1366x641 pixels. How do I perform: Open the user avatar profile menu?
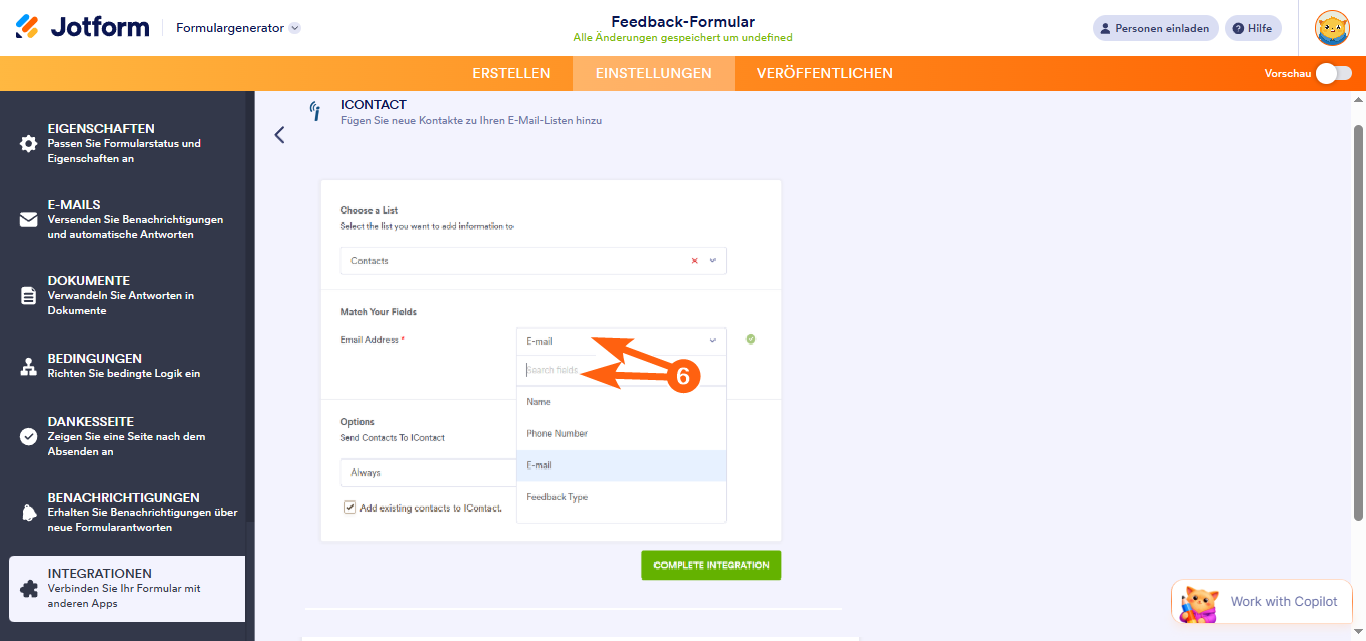tap(1332, 28)
